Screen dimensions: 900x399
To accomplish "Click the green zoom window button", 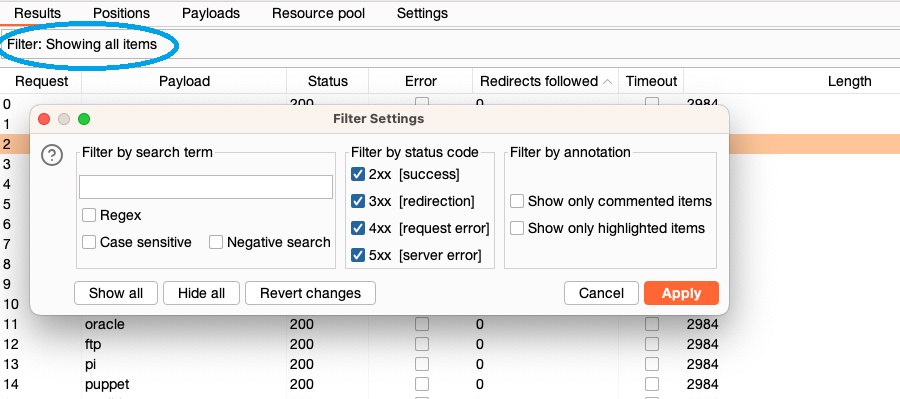I will (x=84, y=119).
